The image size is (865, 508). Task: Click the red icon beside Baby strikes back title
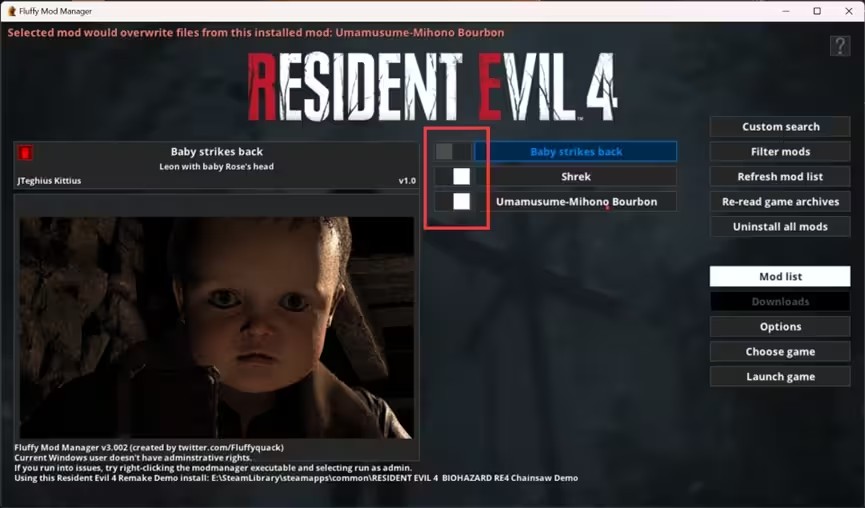point(25,153)
